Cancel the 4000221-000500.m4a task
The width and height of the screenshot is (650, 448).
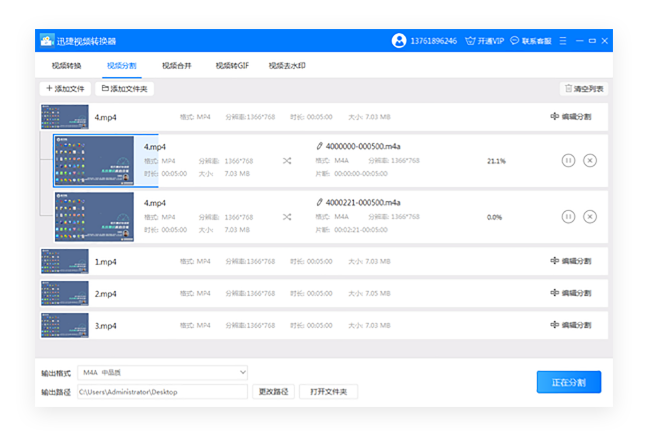[590, 217]
